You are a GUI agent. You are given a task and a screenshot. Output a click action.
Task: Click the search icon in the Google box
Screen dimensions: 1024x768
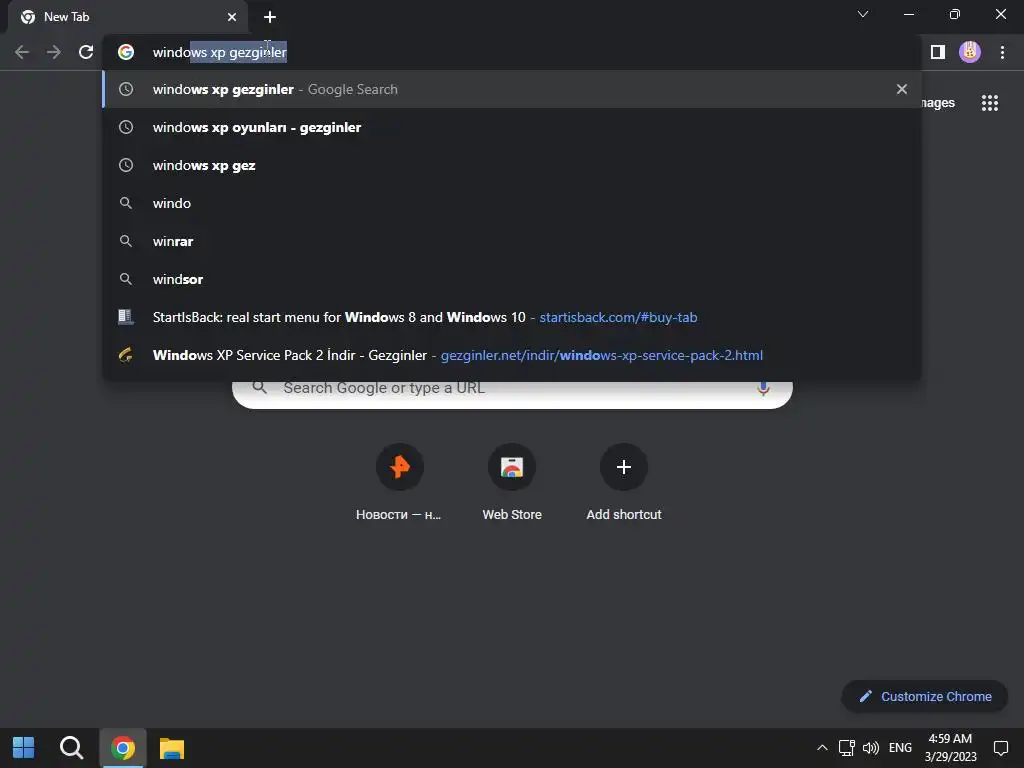click(260, 387)
